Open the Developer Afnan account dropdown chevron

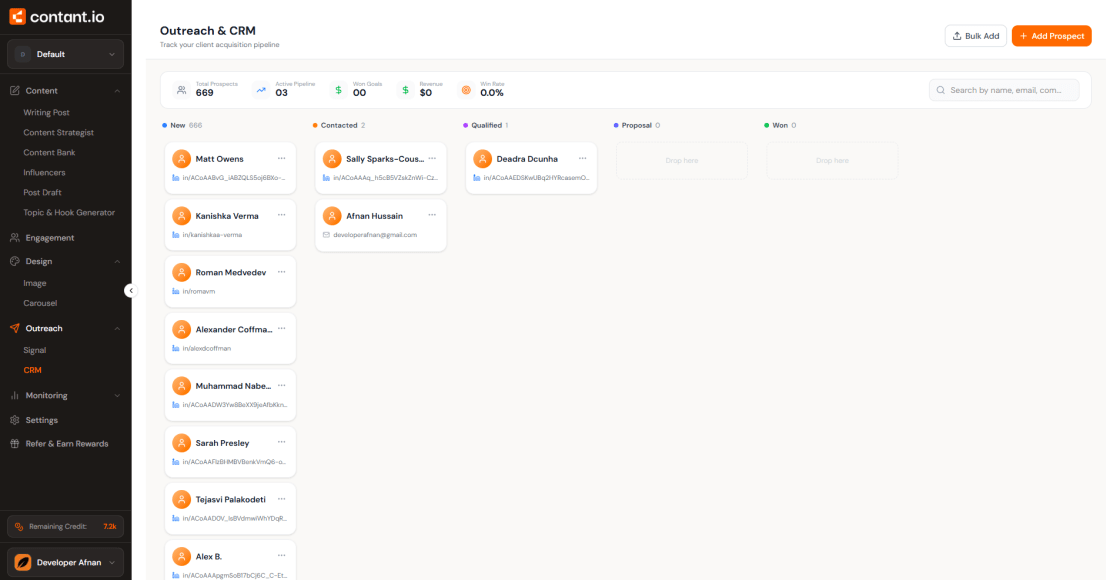click(x=112, y=563)
